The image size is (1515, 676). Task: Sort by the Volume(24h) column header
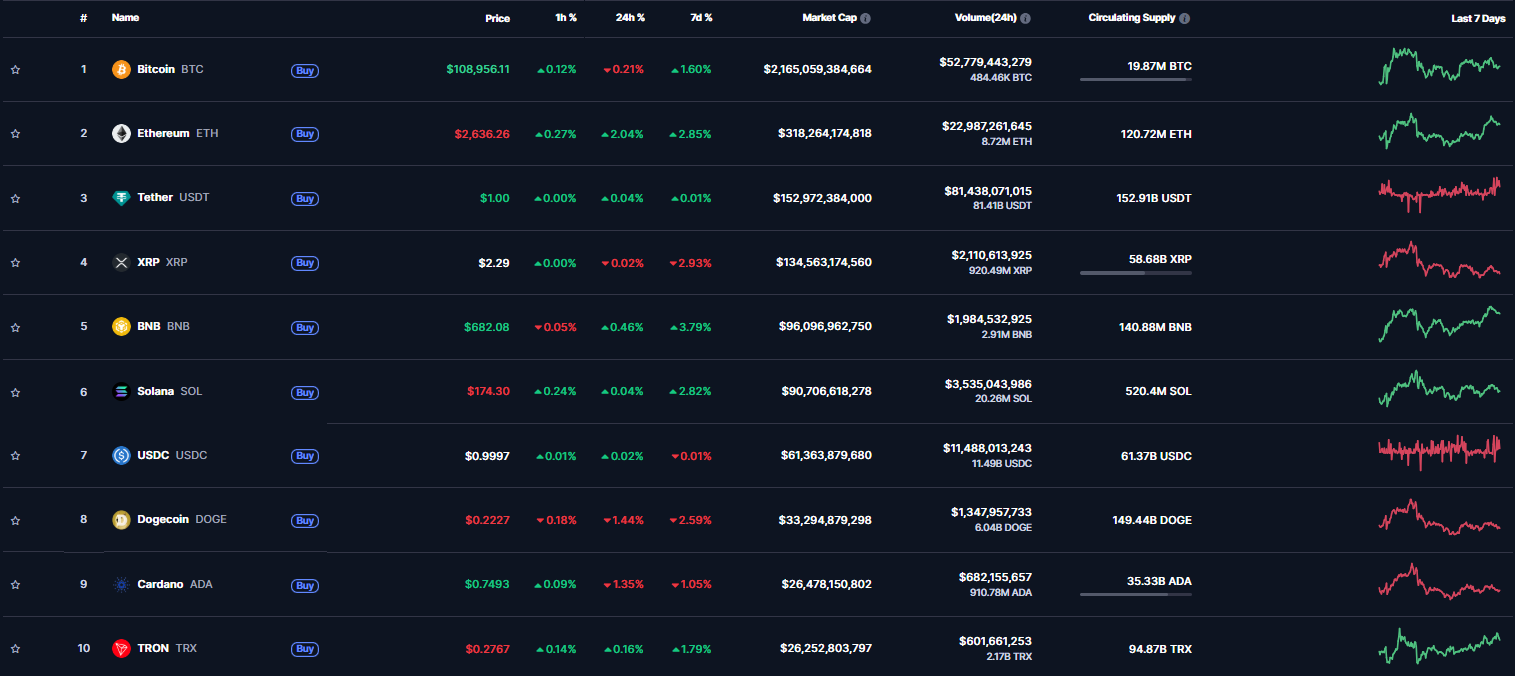click(986, 19)
